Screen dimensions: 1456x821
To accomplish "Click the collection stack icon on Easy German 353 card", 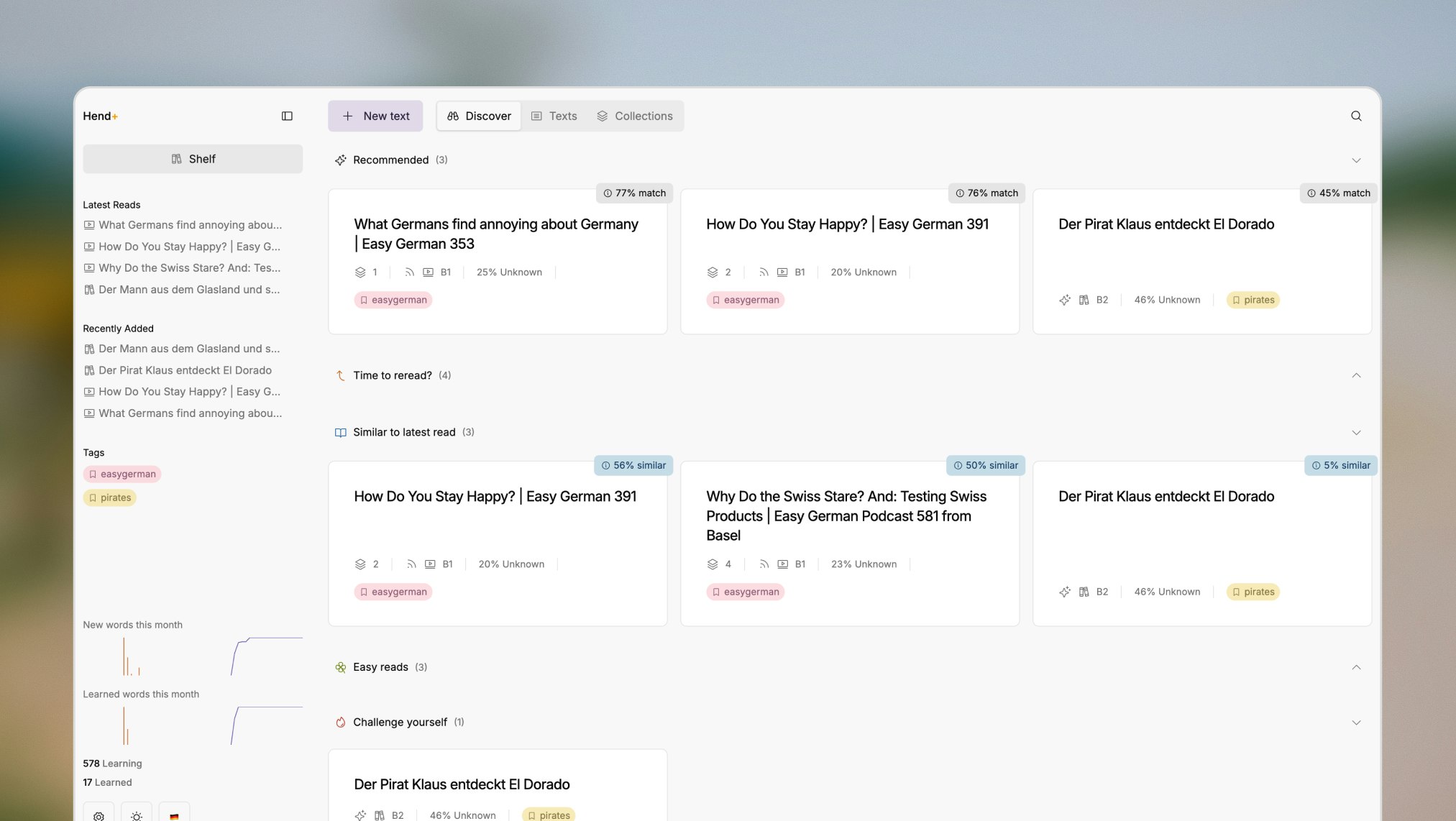I will point(360,272).
